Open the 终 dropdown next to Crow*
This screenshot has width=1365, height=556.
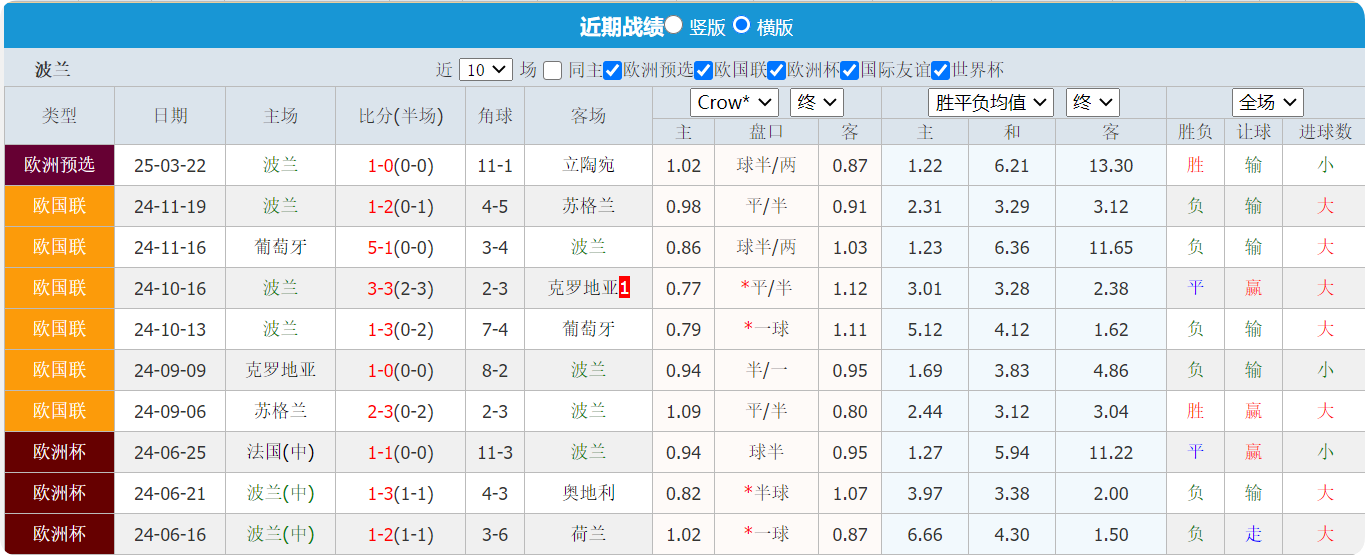pyautogui.click(x=817, y=102)
